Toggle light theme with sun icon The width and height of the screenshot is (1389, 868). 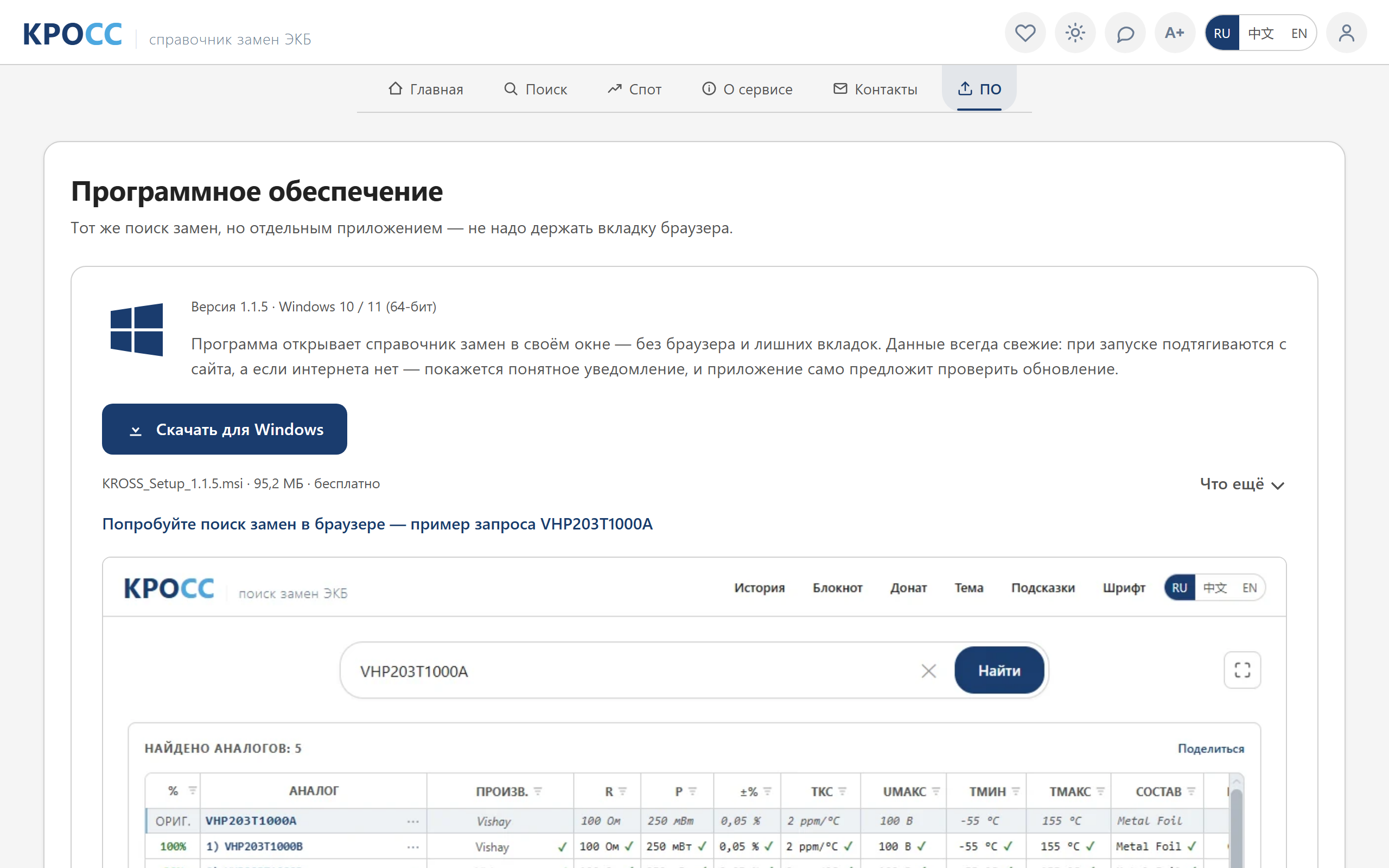(1075, 33)
